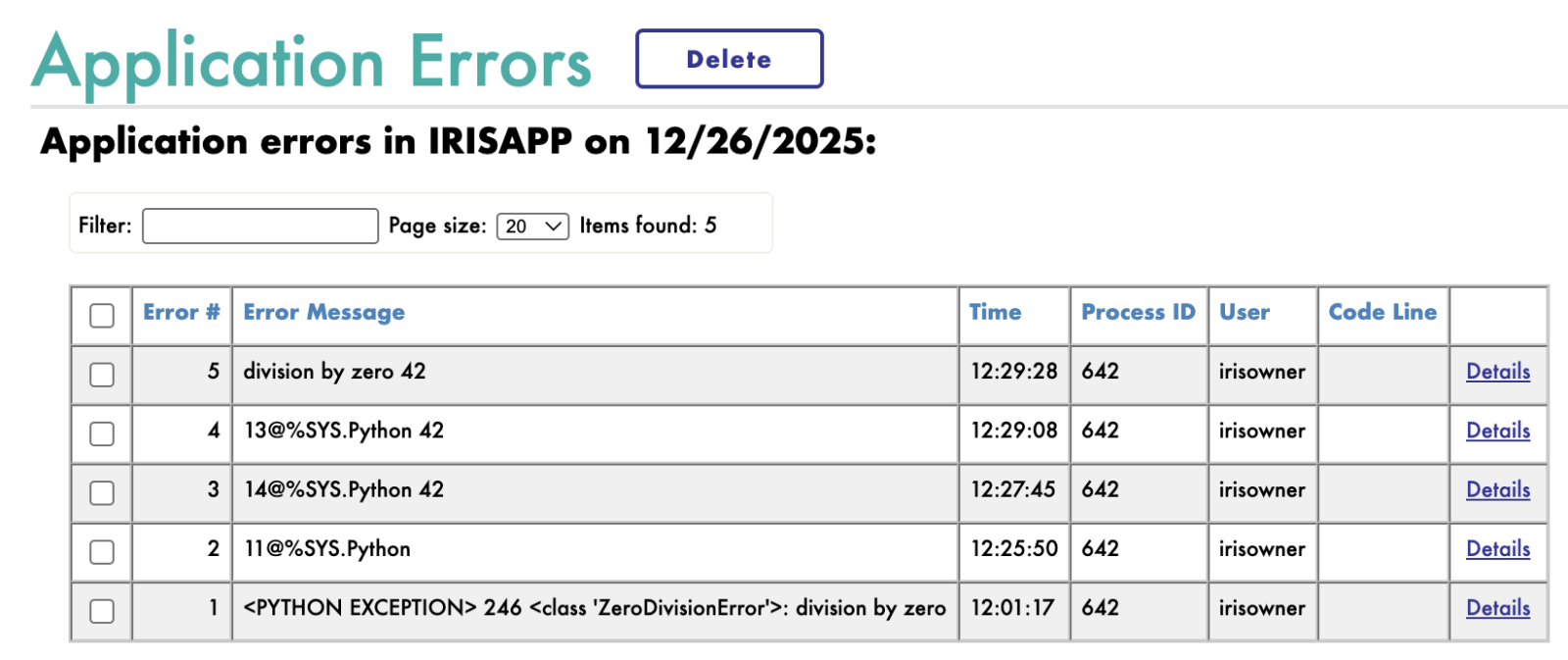This screenshot has height=660, width=1568.
Task: Sort table by Time column
Action: tap(995, 313)
